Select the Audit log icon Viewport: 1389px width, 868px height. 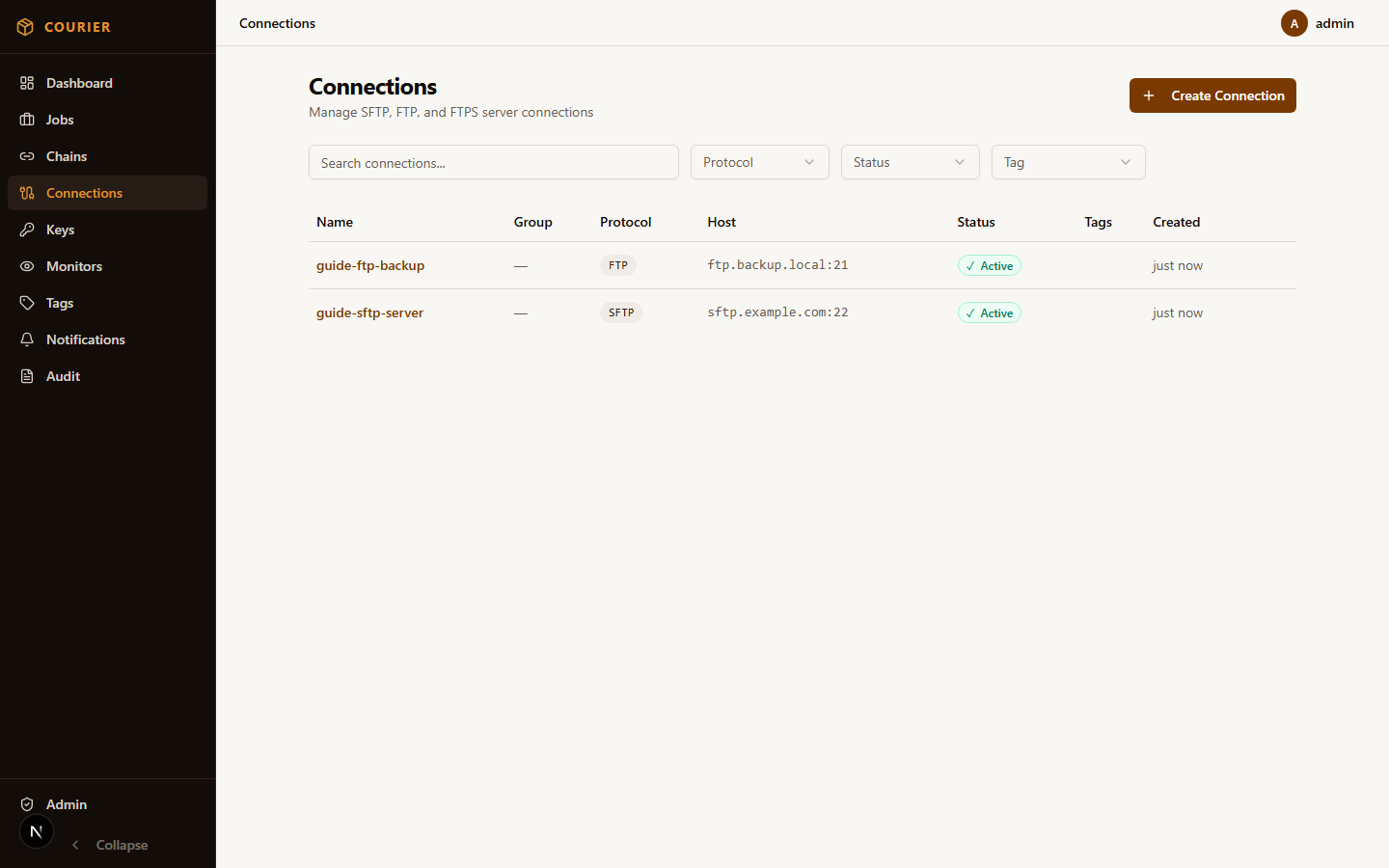(x=27, y=376)
